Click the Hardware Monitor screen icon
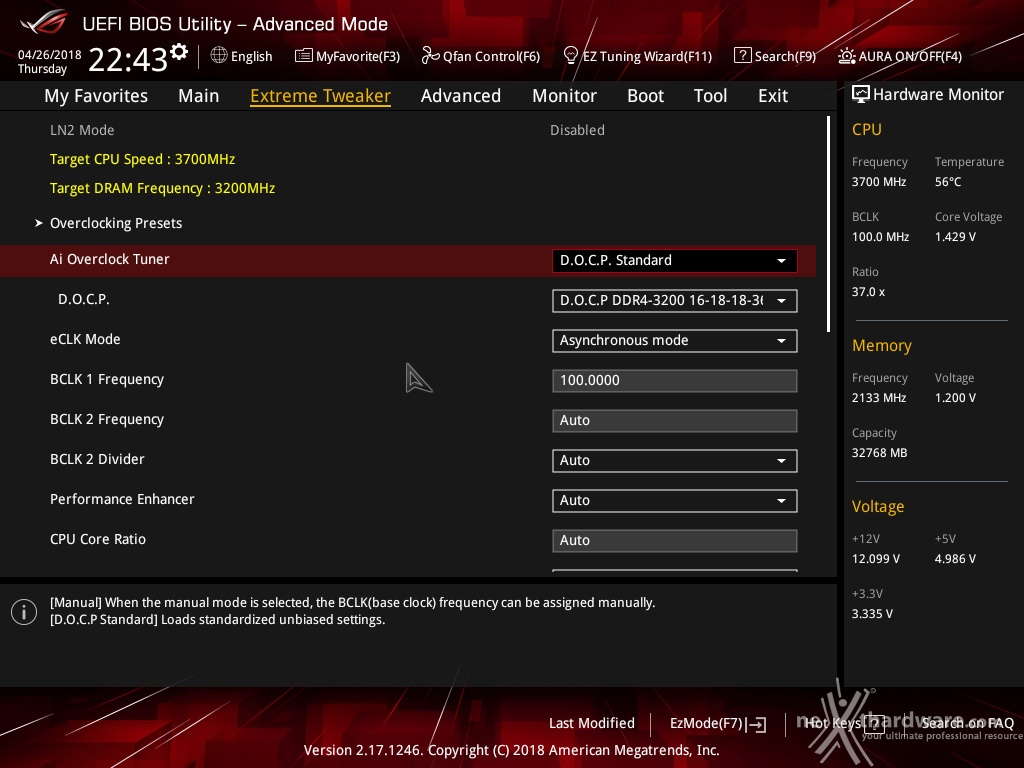1024x768 pixels. point(861,94)
